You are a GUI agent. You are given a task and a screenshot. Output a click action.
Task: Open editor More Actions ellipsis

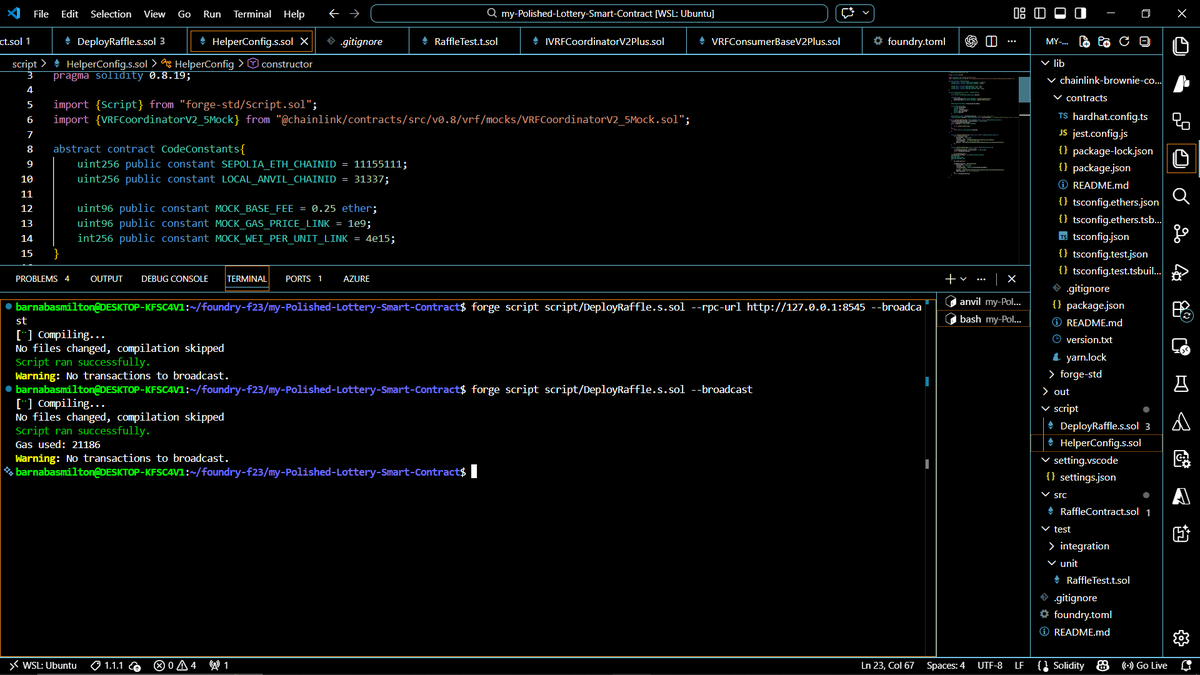coord(1012,42)
